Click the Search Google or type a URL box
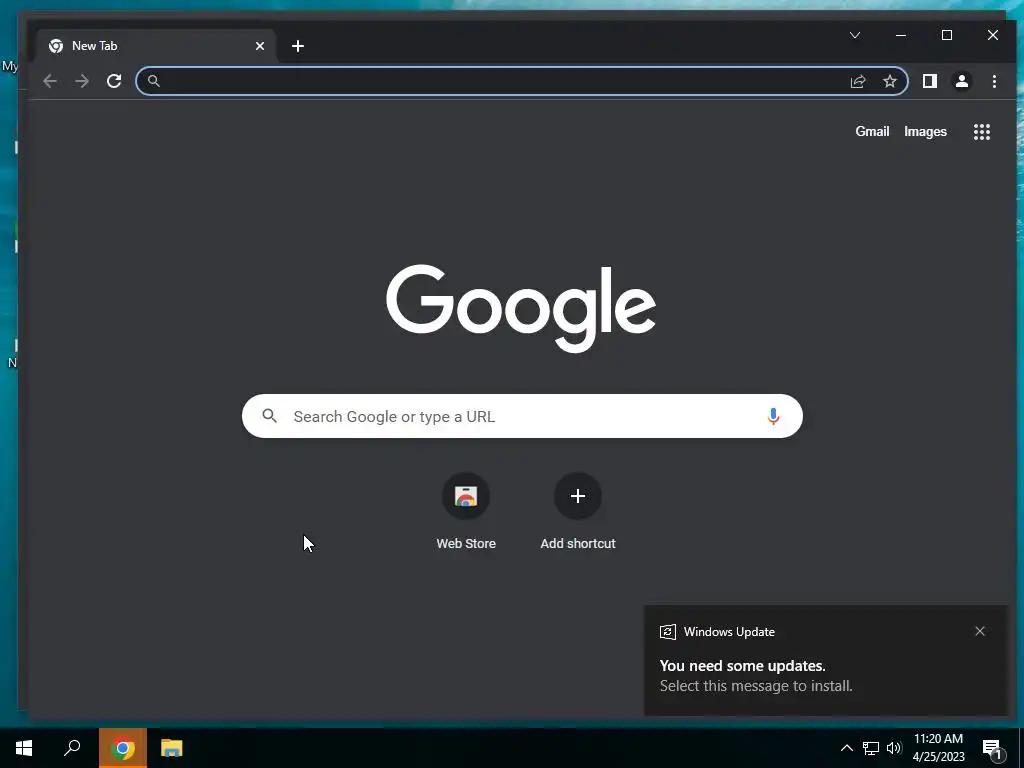 (x=522, y=416)
